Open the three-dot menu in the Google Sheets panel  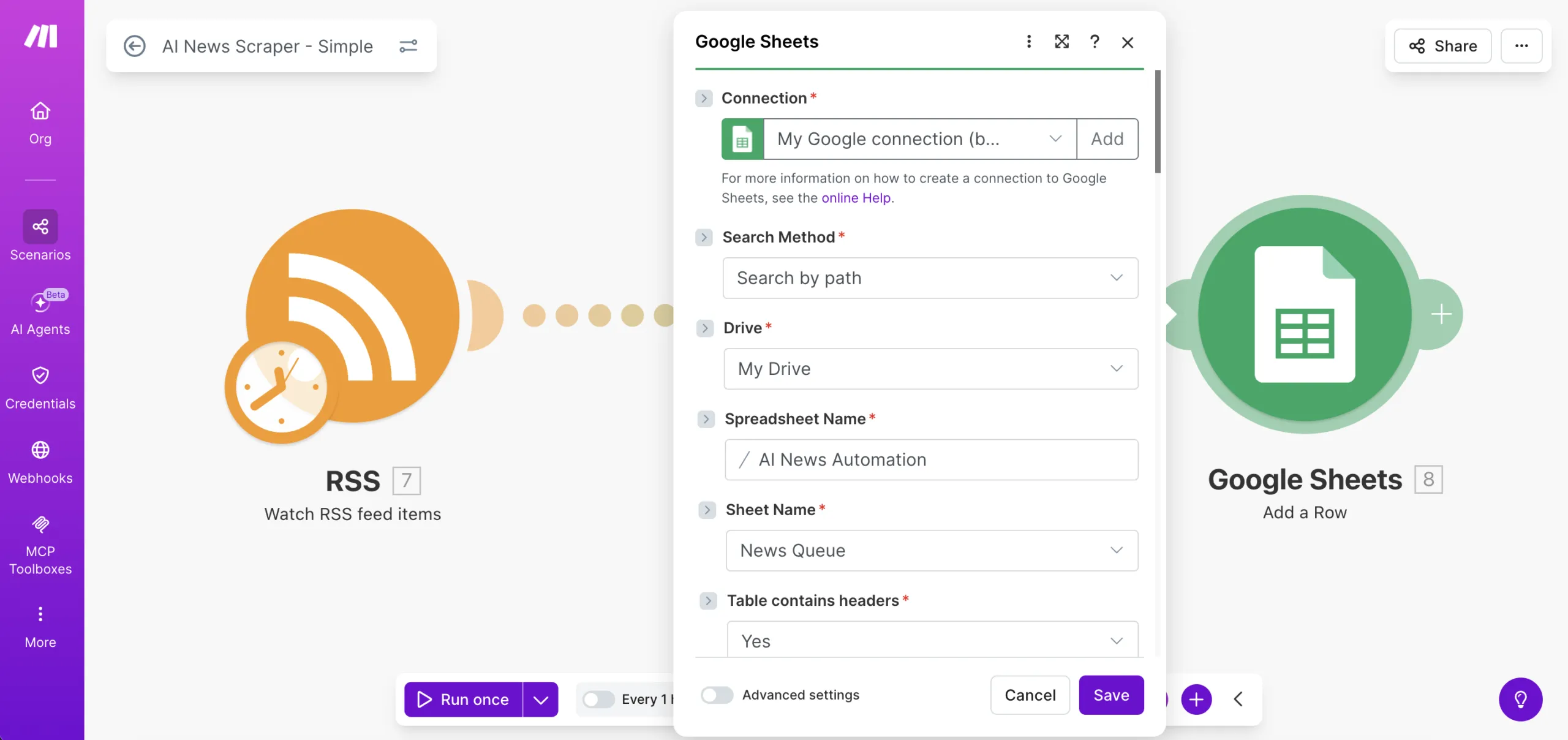coord(1029,42)
